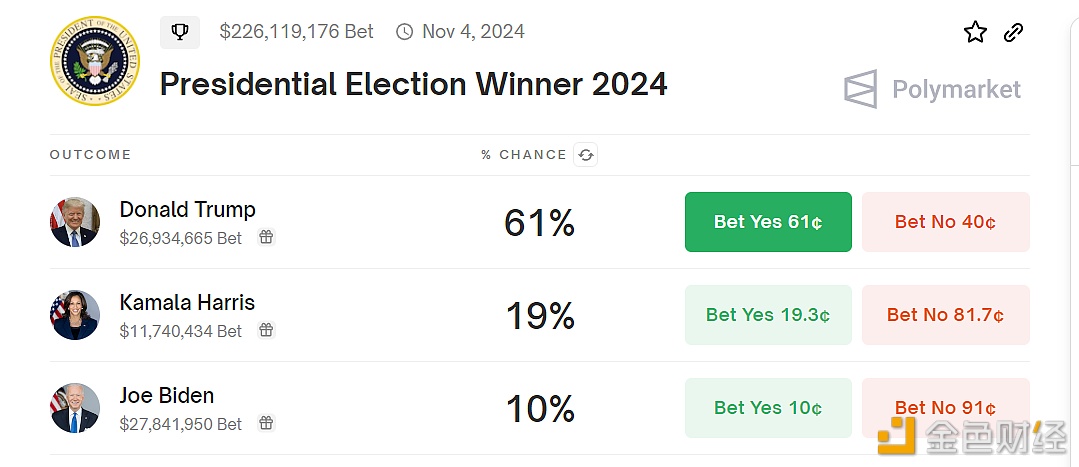Refresh the % chance column icon
This screenshot has height=467, width=1079.
click(x=586, y=155)
